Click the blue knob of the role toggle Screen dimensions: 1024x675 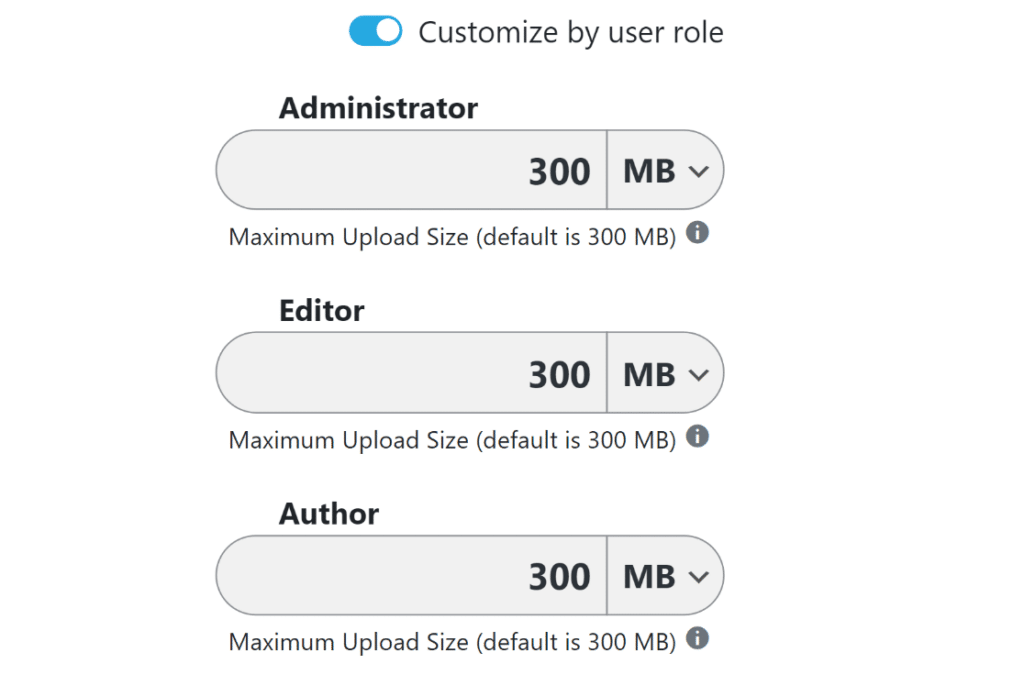point(386,31)
